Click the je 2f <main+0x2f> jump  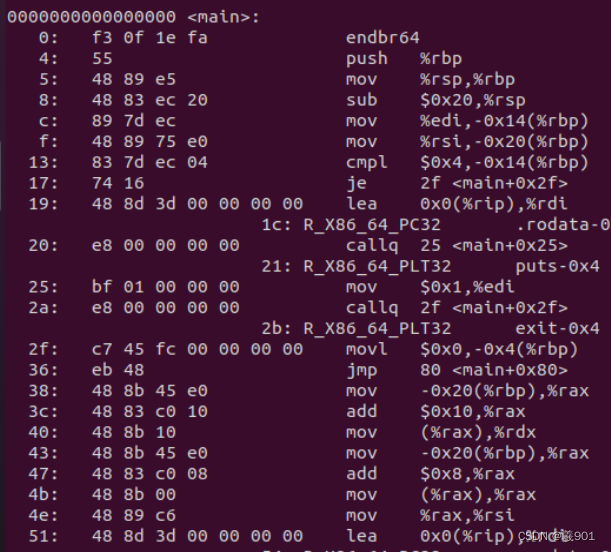[x=457, y=183]
